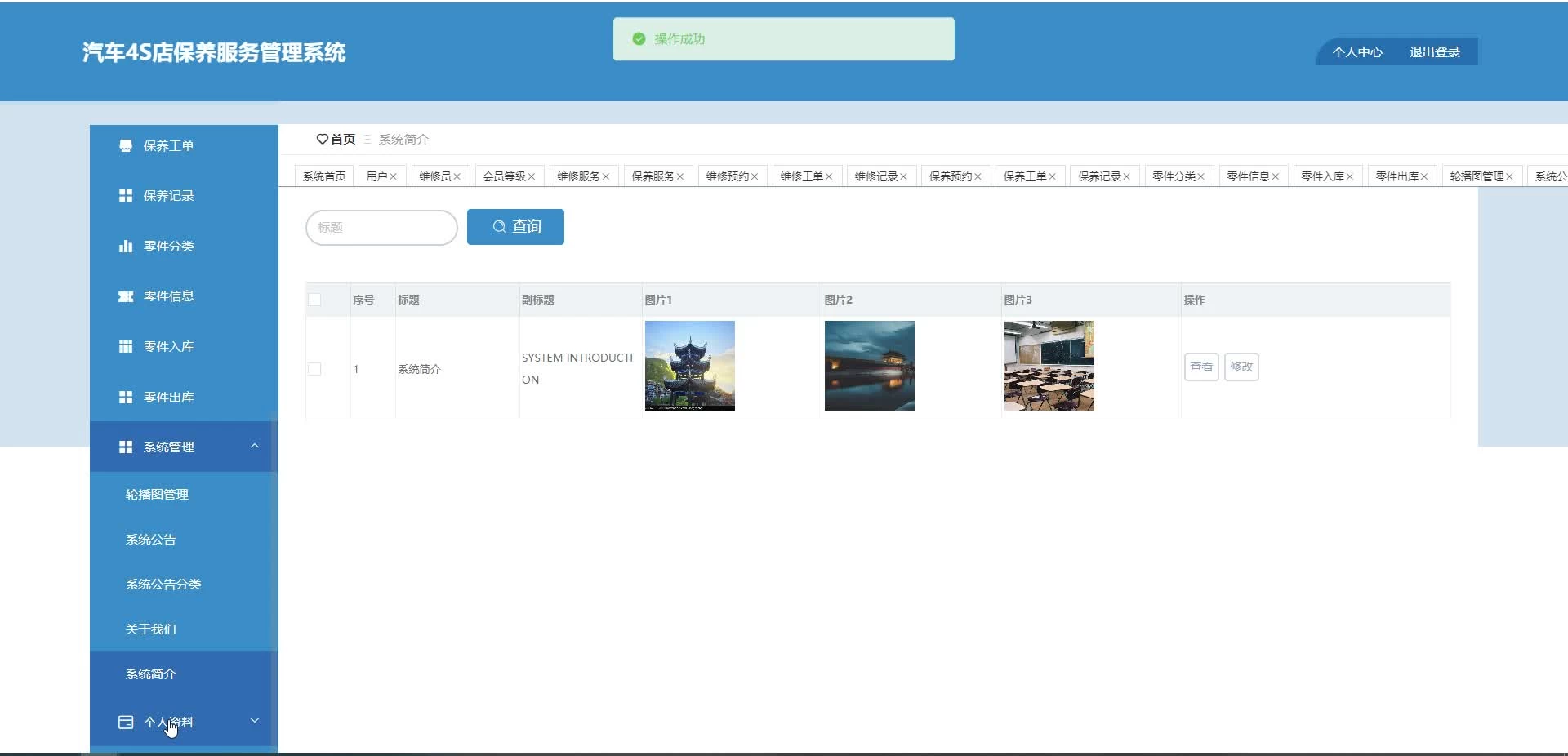Click the 零件入库 grid icon
The image size is (1568, 756).
[x=126, y=347]
